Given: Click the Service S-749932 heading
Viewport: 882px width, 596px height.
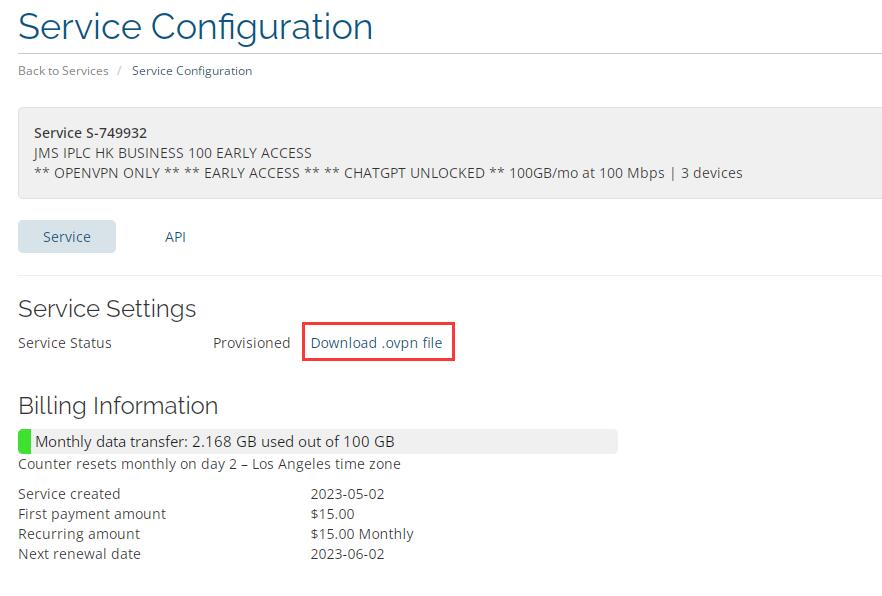Looking at the screenshot, I should pyautogui.click(x=90, y=133).
